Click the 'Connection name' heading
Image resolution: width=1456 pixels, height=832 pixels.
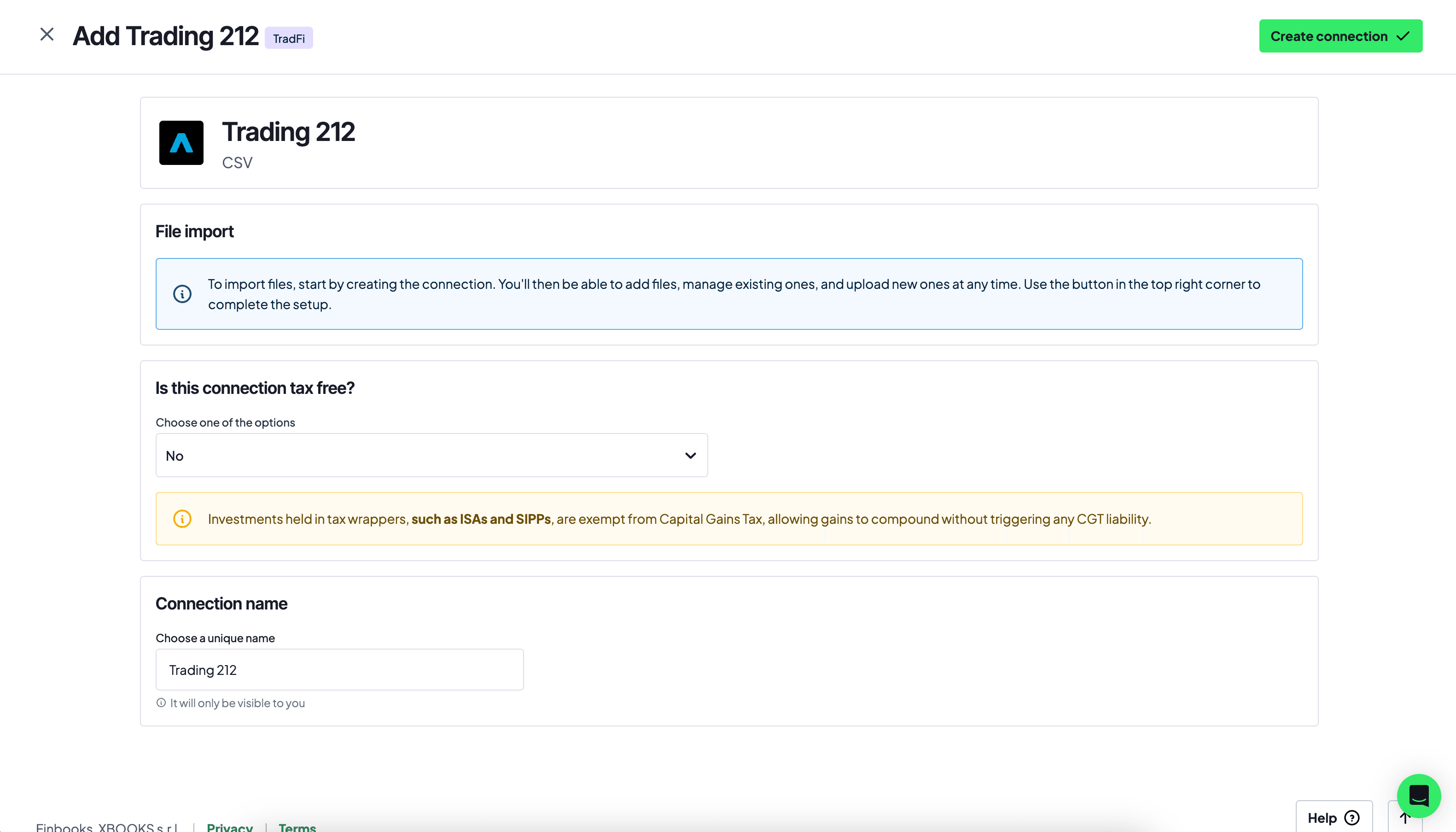[x=221, y=603]
